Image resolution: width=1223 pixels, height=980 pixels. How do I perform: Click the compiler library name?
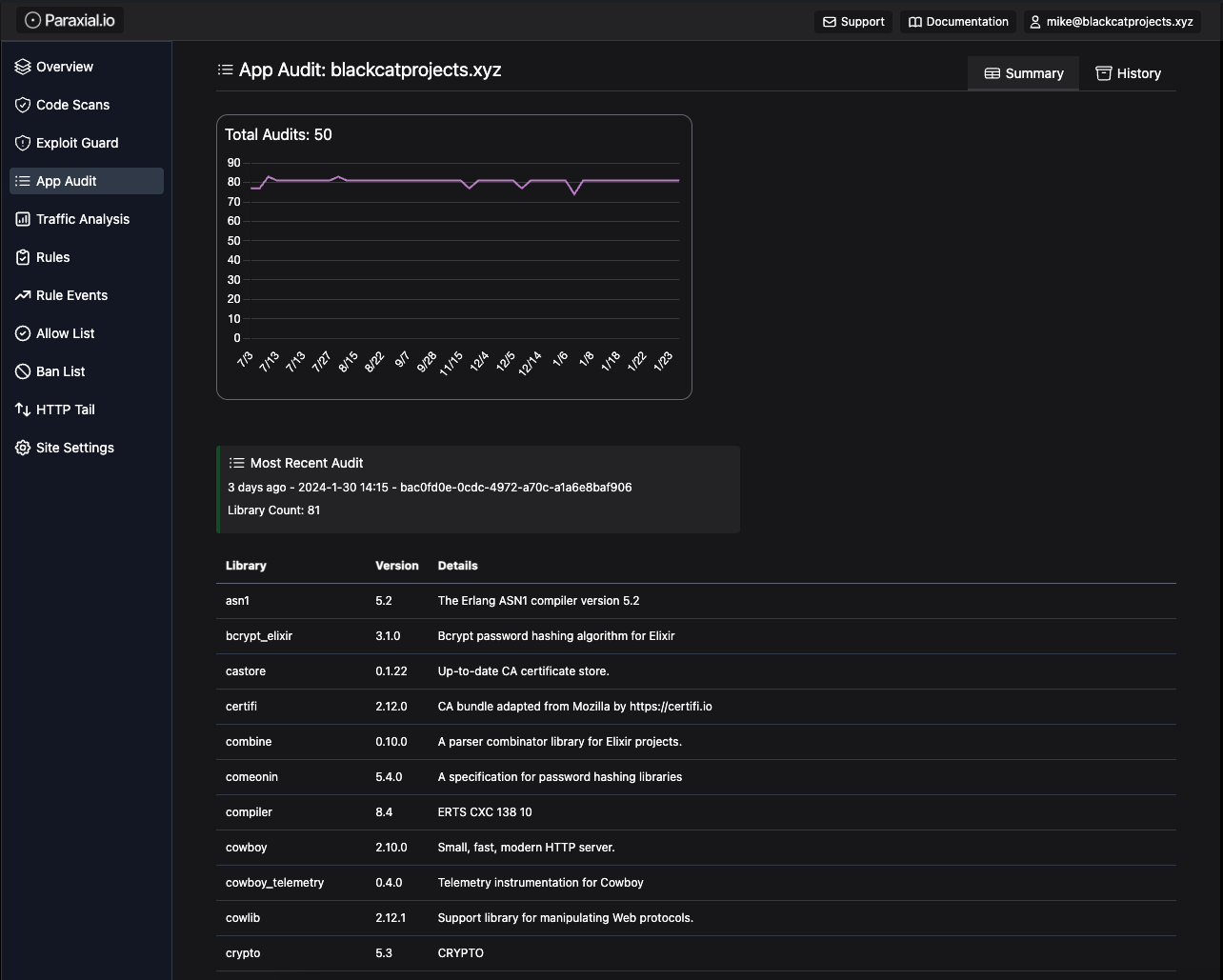[x=249, y=812]
